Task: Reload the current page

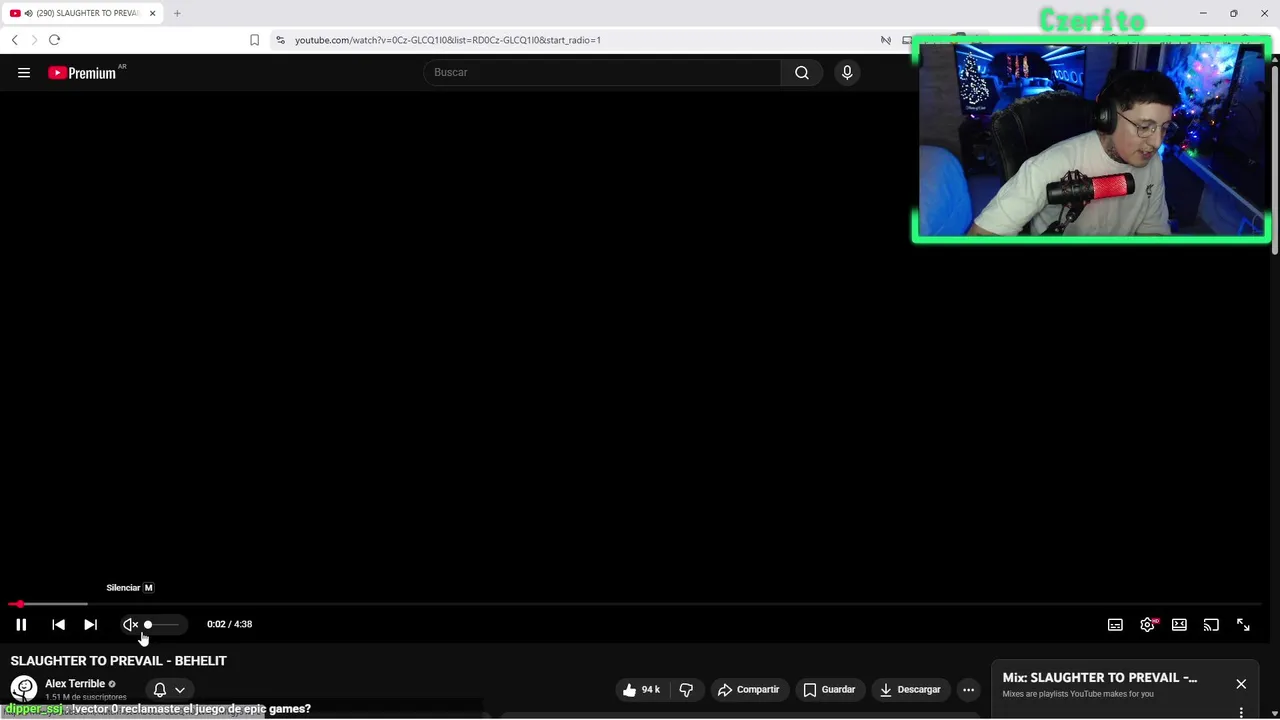Action: [x=54, y=40]
